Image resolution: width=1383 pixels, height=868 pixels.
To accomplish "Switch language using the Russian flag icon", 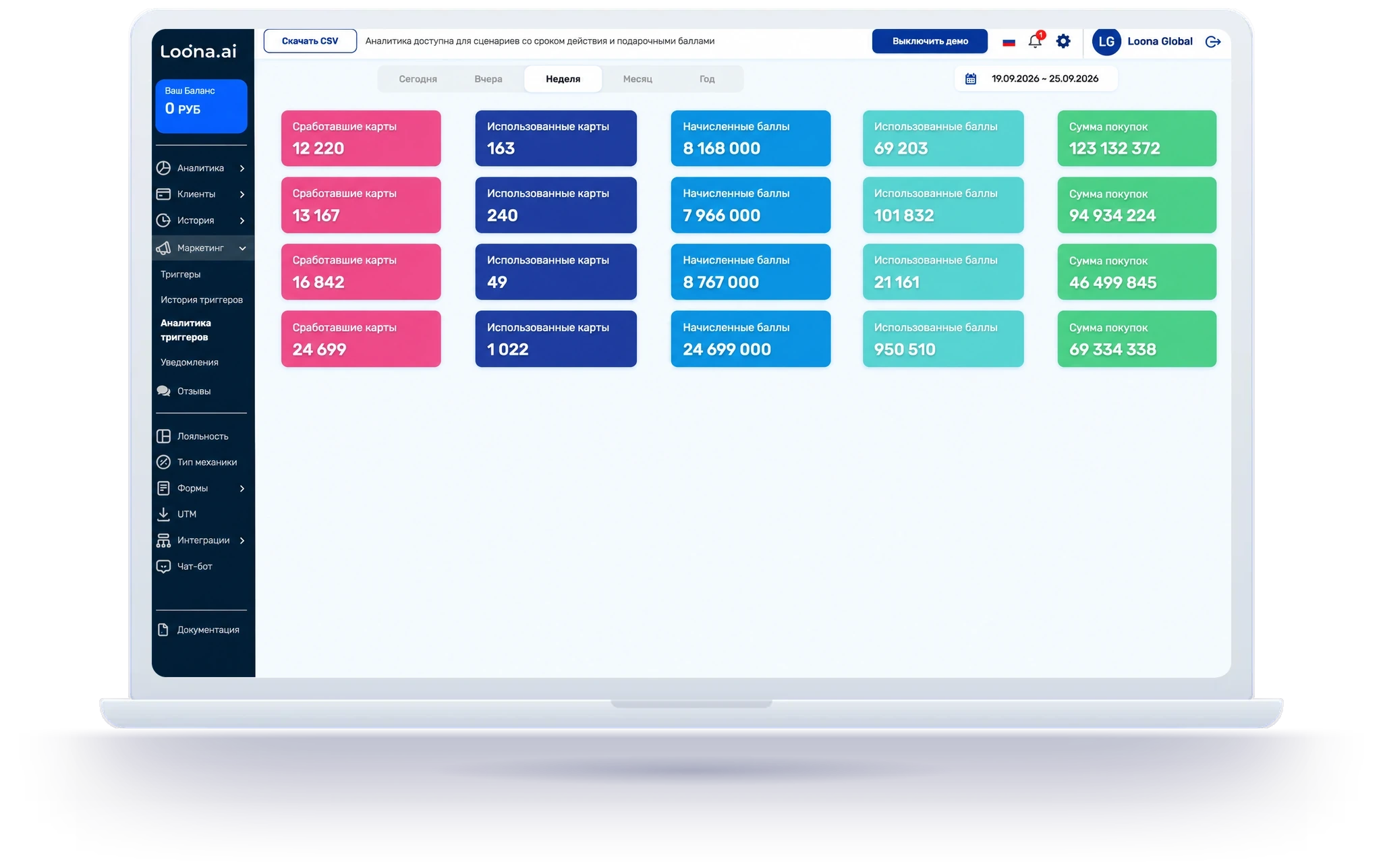I will click(x=1009, y=42).
